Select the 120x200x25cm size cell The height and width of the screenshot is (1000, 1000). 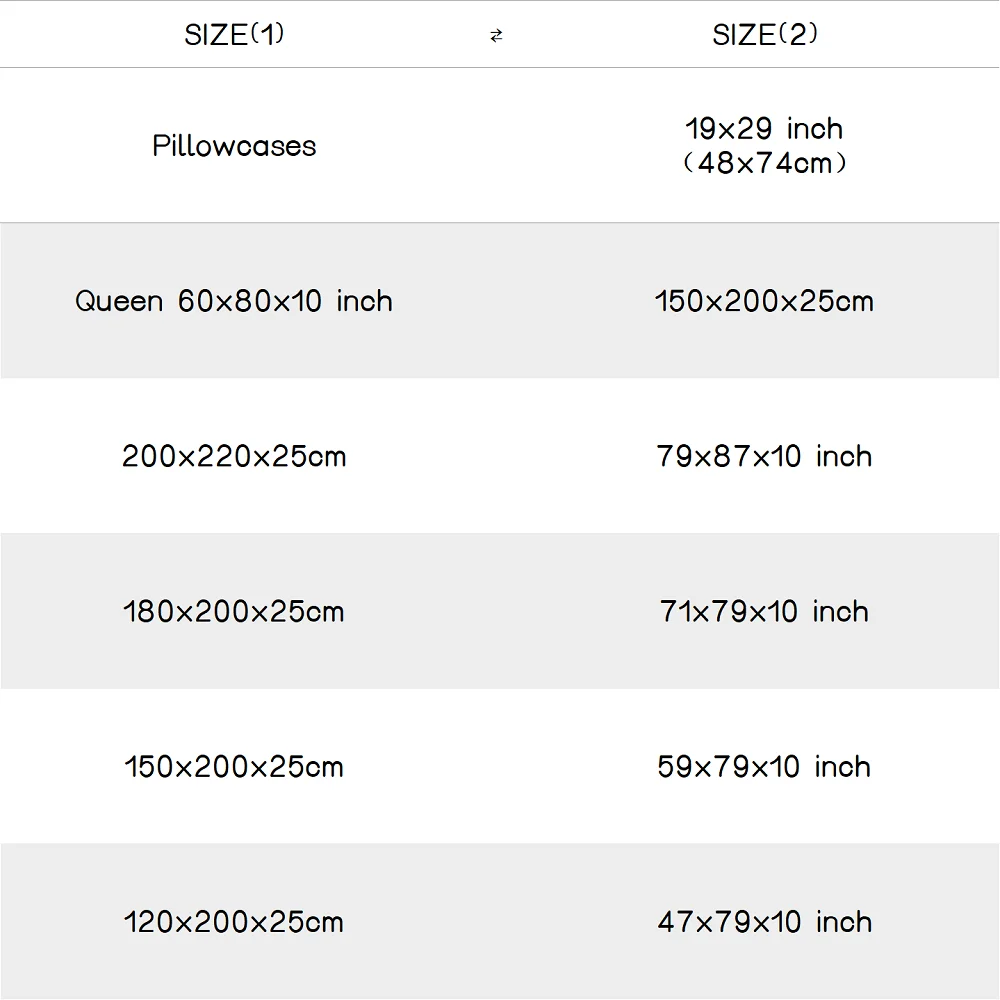234,922
